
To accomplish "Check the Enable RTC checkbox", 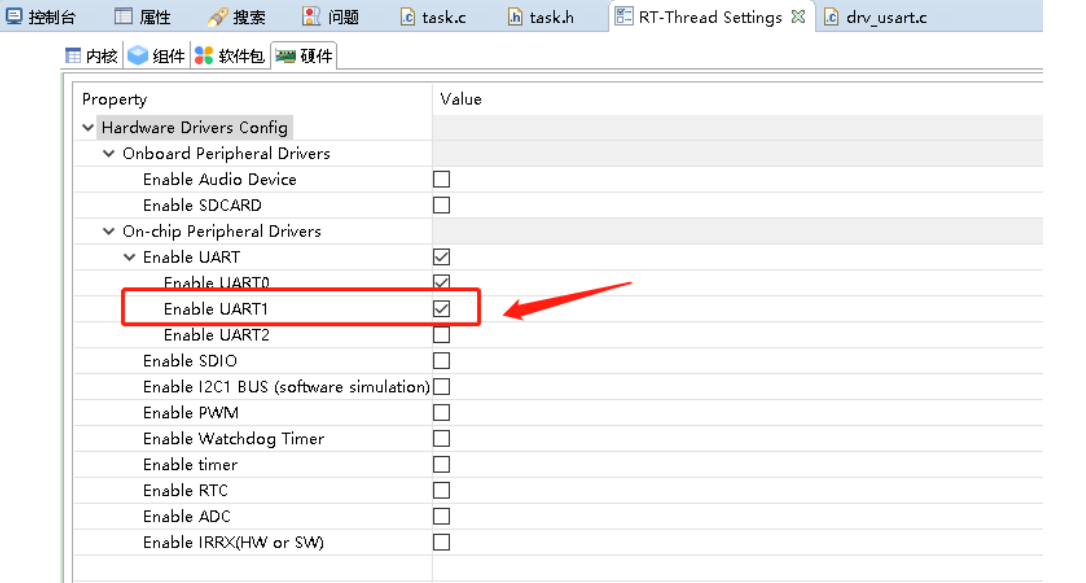I will 441,490.
